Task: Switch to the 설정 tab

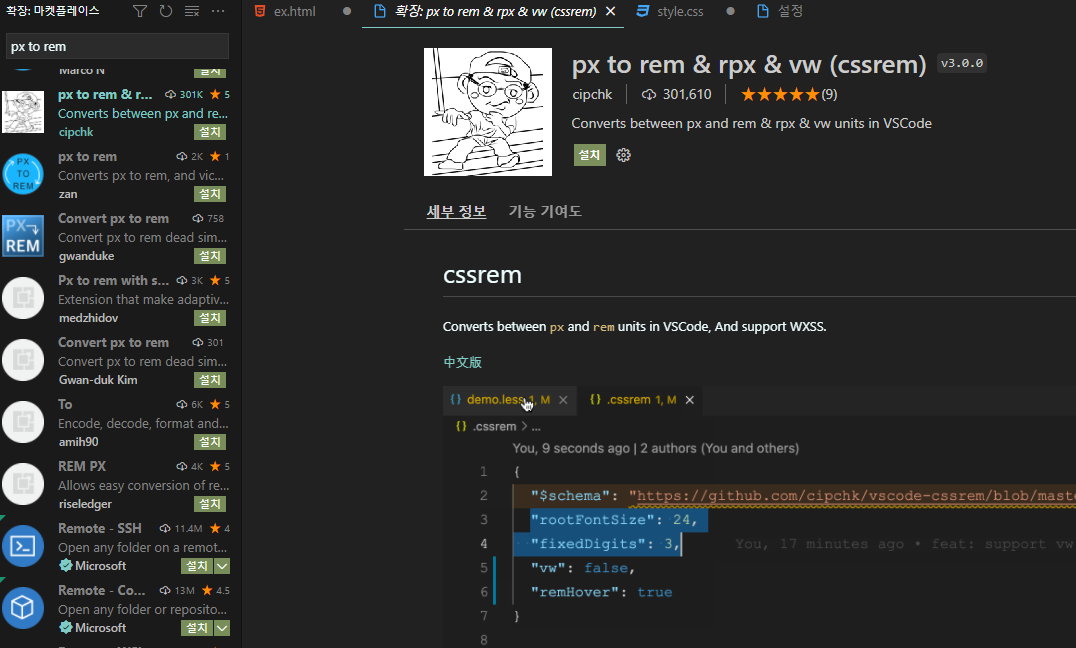Action: 790,12
